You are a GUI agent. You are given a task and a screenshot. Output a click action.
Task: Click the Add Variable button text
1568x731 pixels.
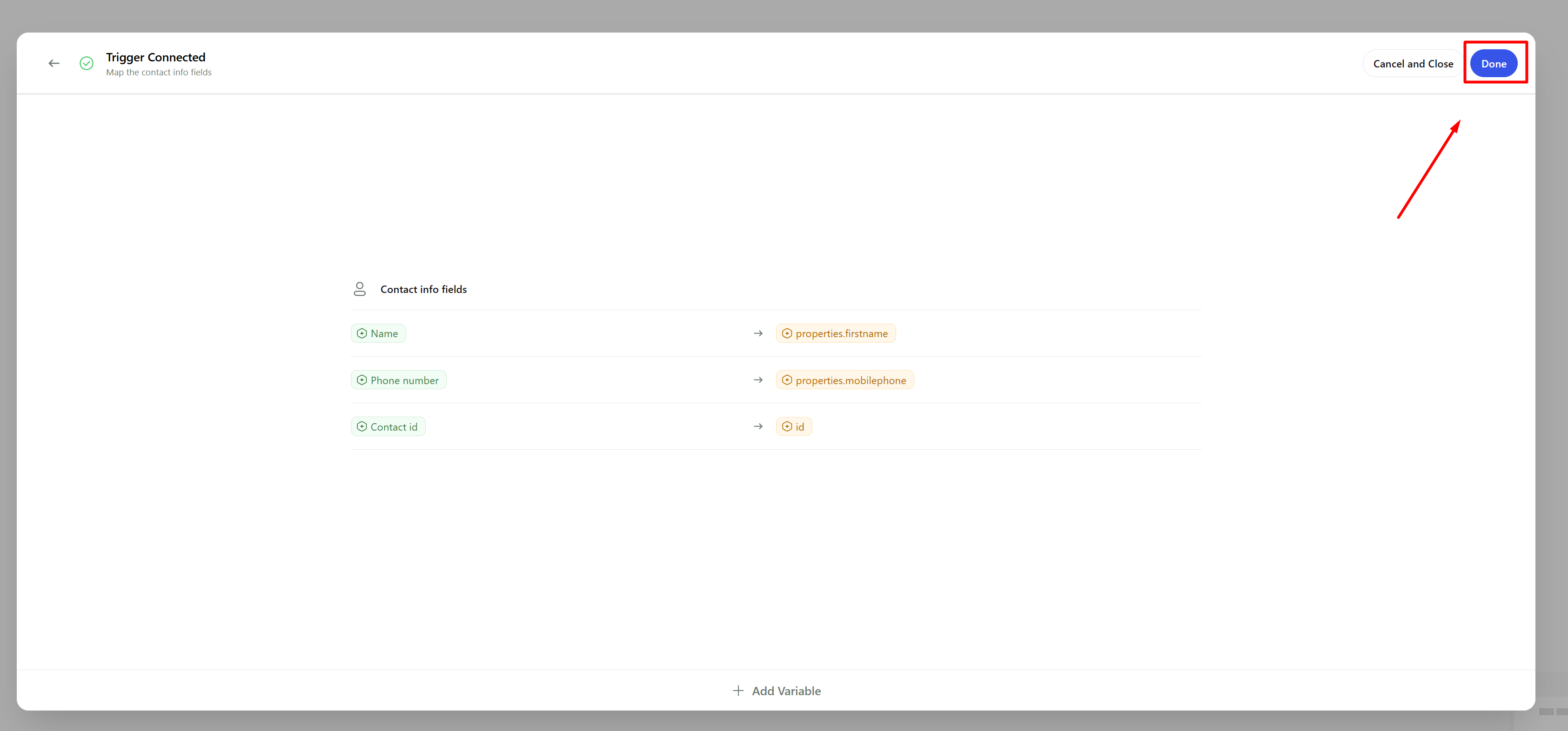[786, 691]
